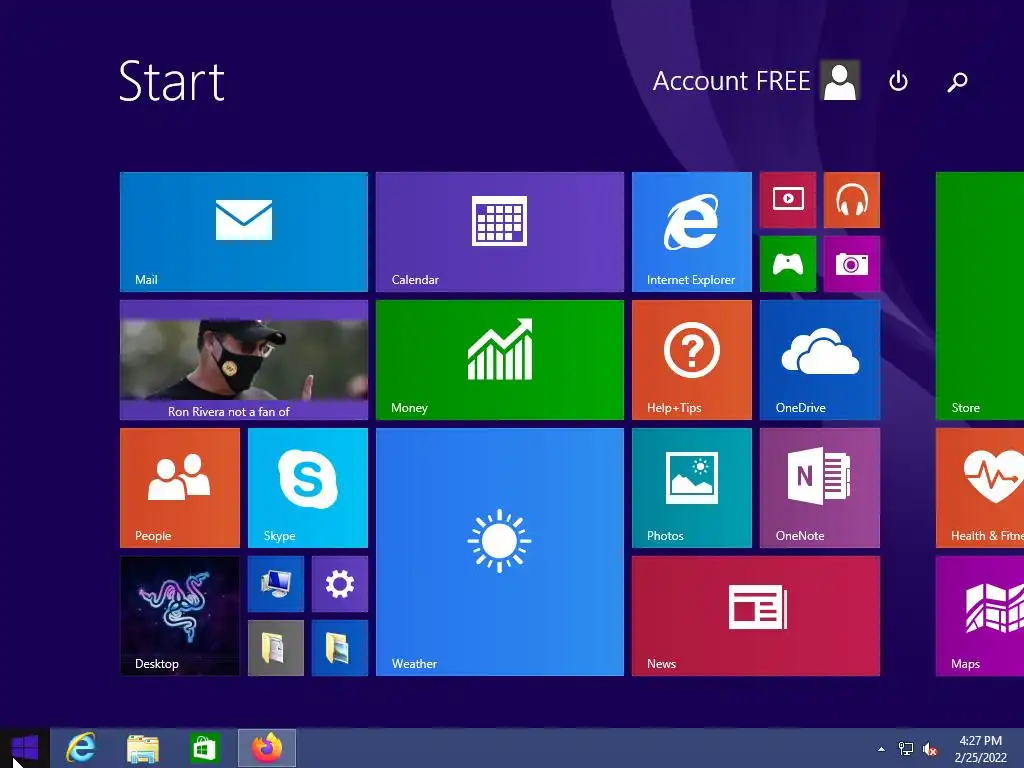Click the muted volume tray icon
This screenshot has width=1024, height=768.
pyautogui.click(x=929, y=749)
